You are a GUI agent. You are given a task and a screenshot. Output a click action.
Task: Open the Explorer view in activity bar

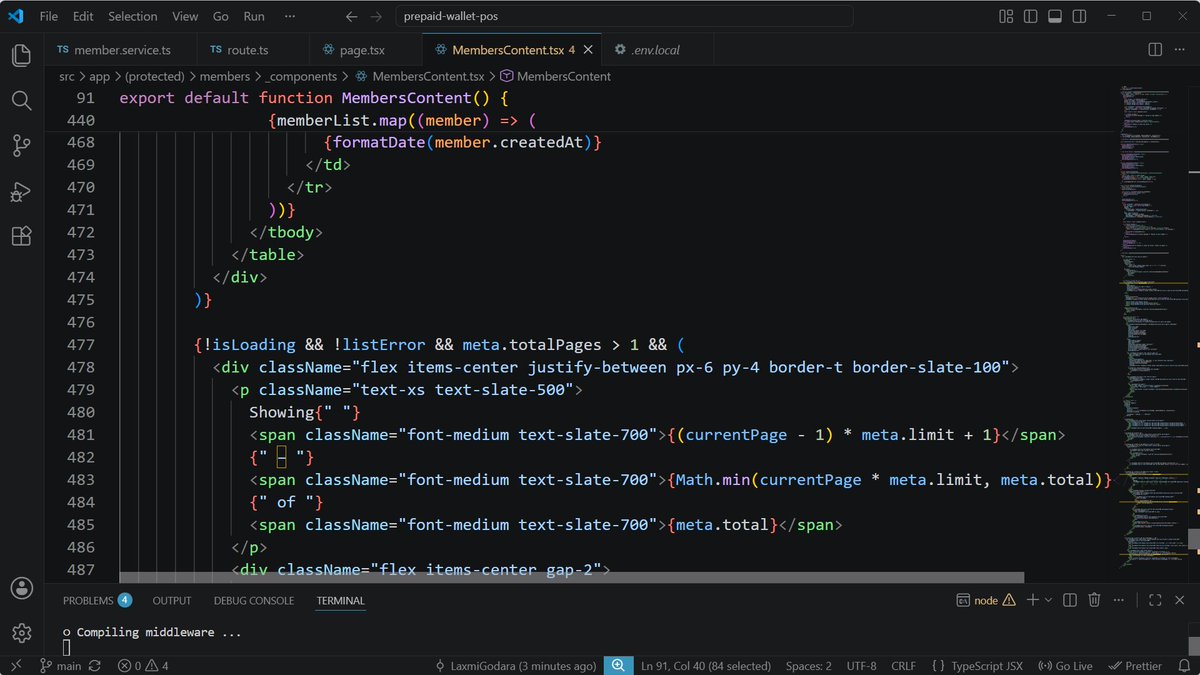pos(21,55)
